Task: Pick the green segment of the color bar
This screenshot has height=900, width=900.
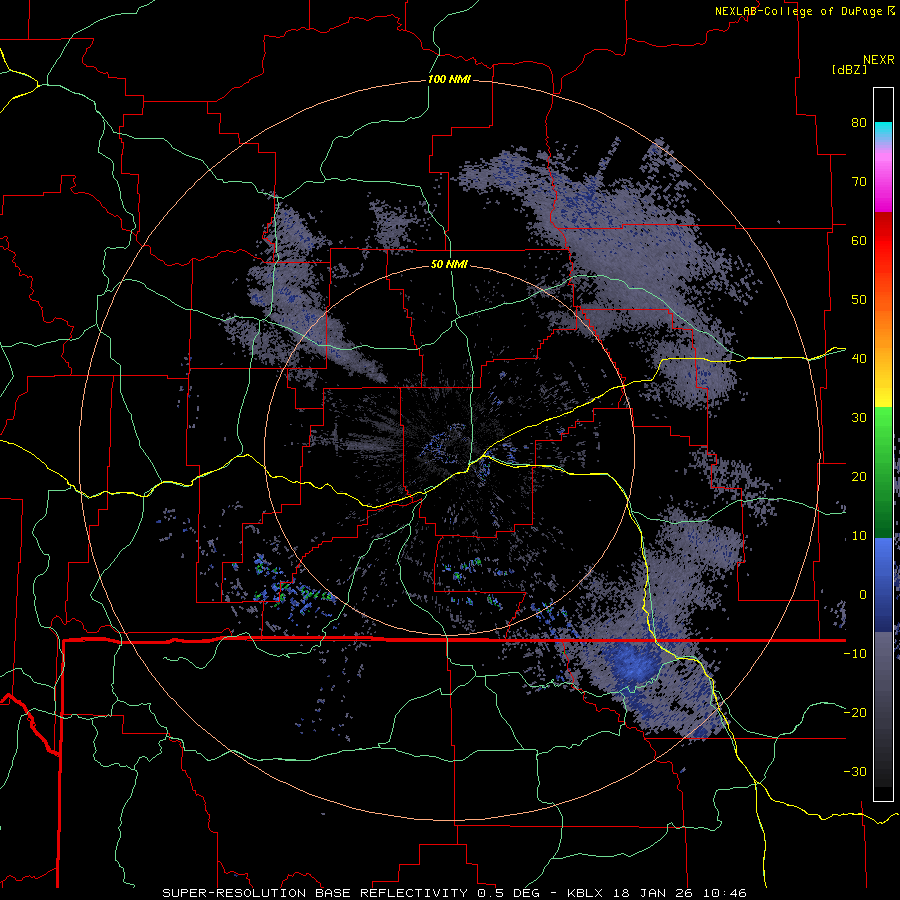Action: click(x=883, y=472)
